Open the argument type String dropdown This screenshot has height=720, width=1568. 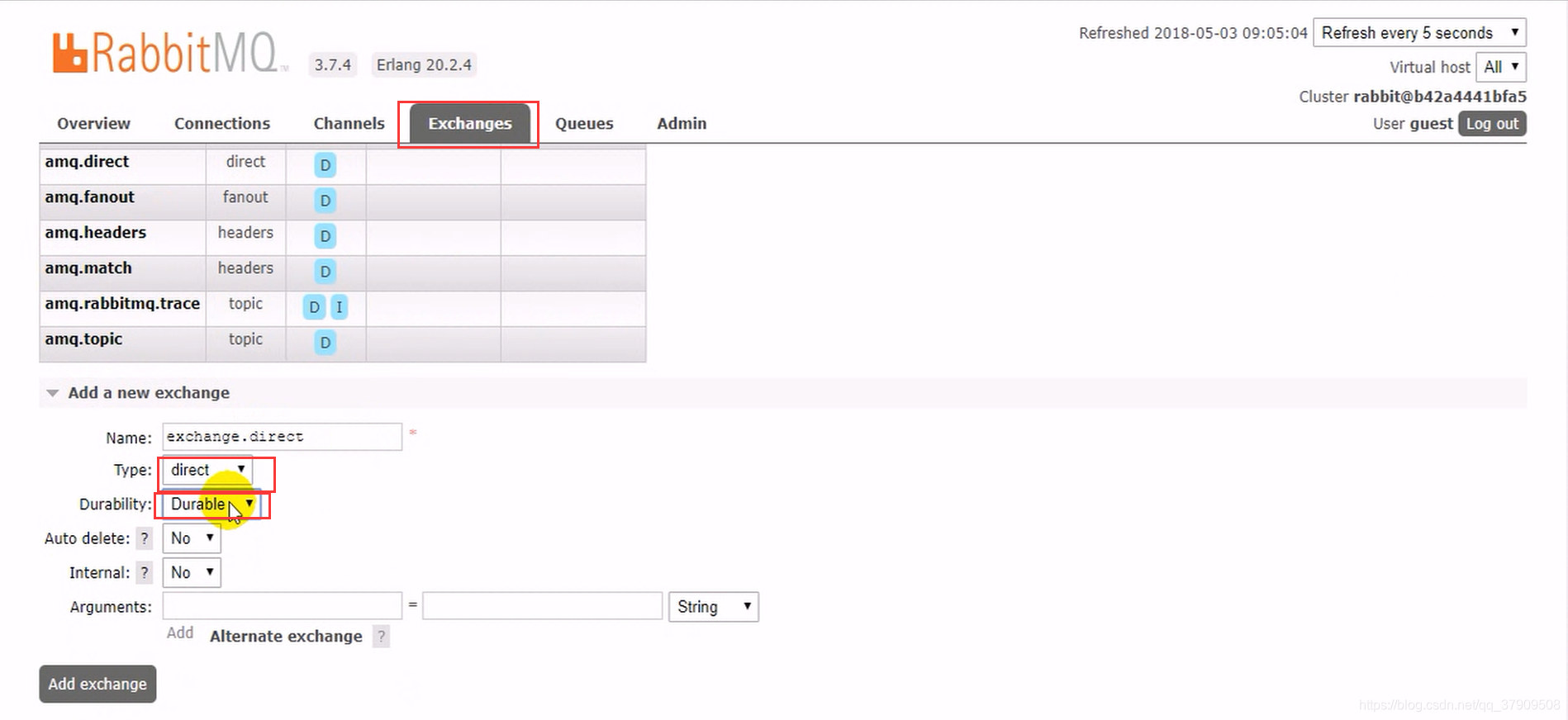pos(714,607)
